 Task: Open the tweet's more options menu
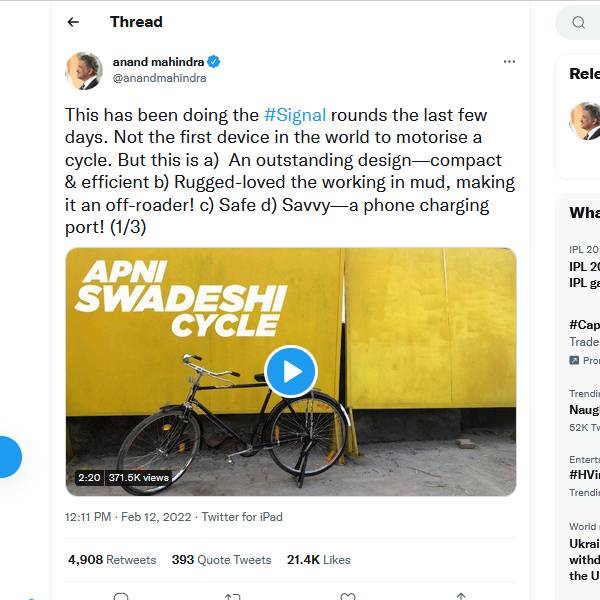[x=509, y=62]
